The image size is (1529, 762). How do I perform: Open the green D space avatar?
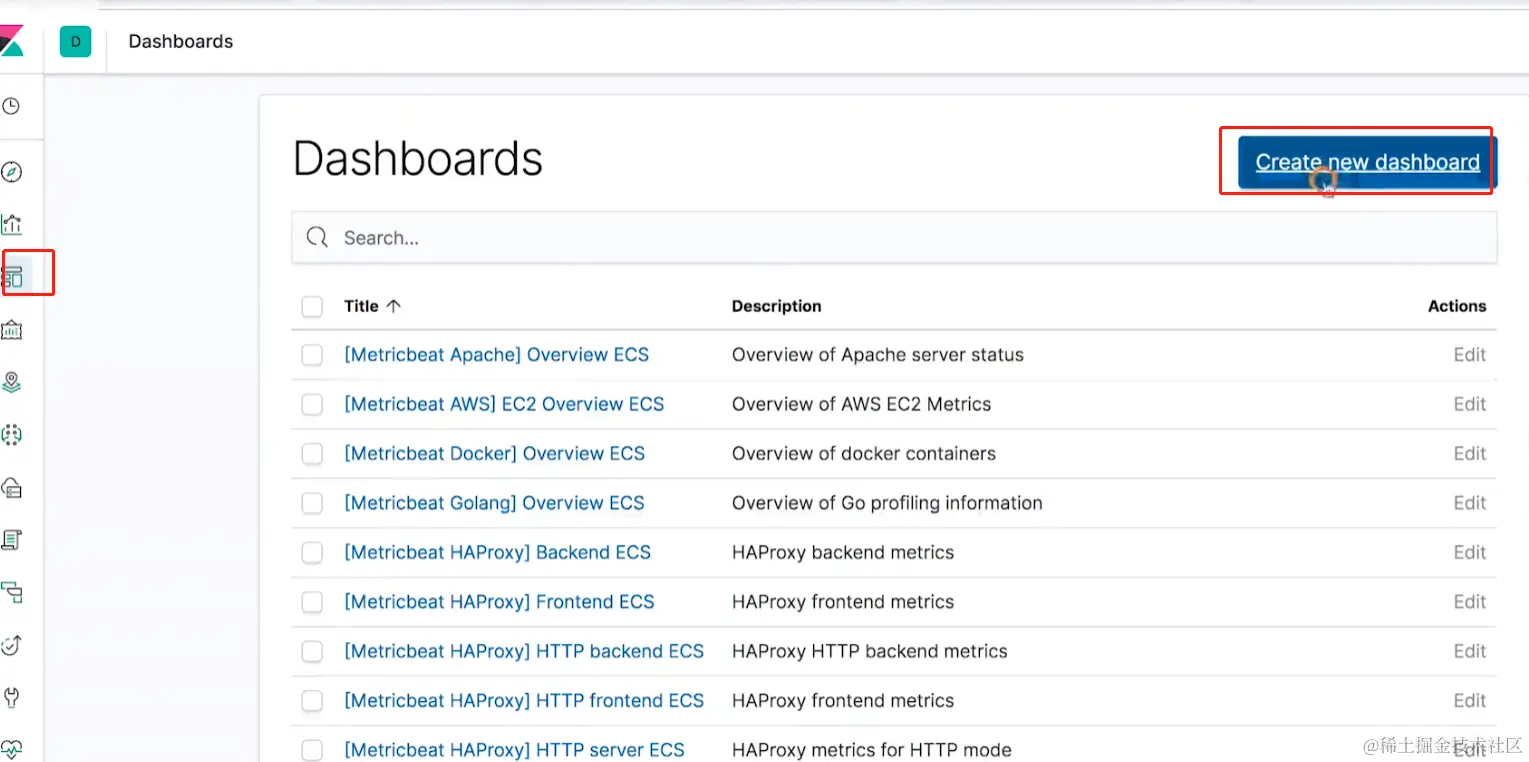click(75, 41)
